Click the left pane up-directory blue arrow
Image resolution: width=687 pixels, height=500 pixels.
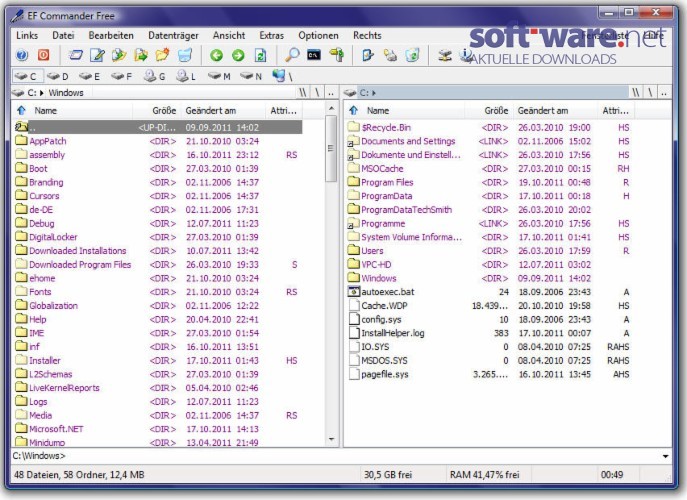point(21,110)
